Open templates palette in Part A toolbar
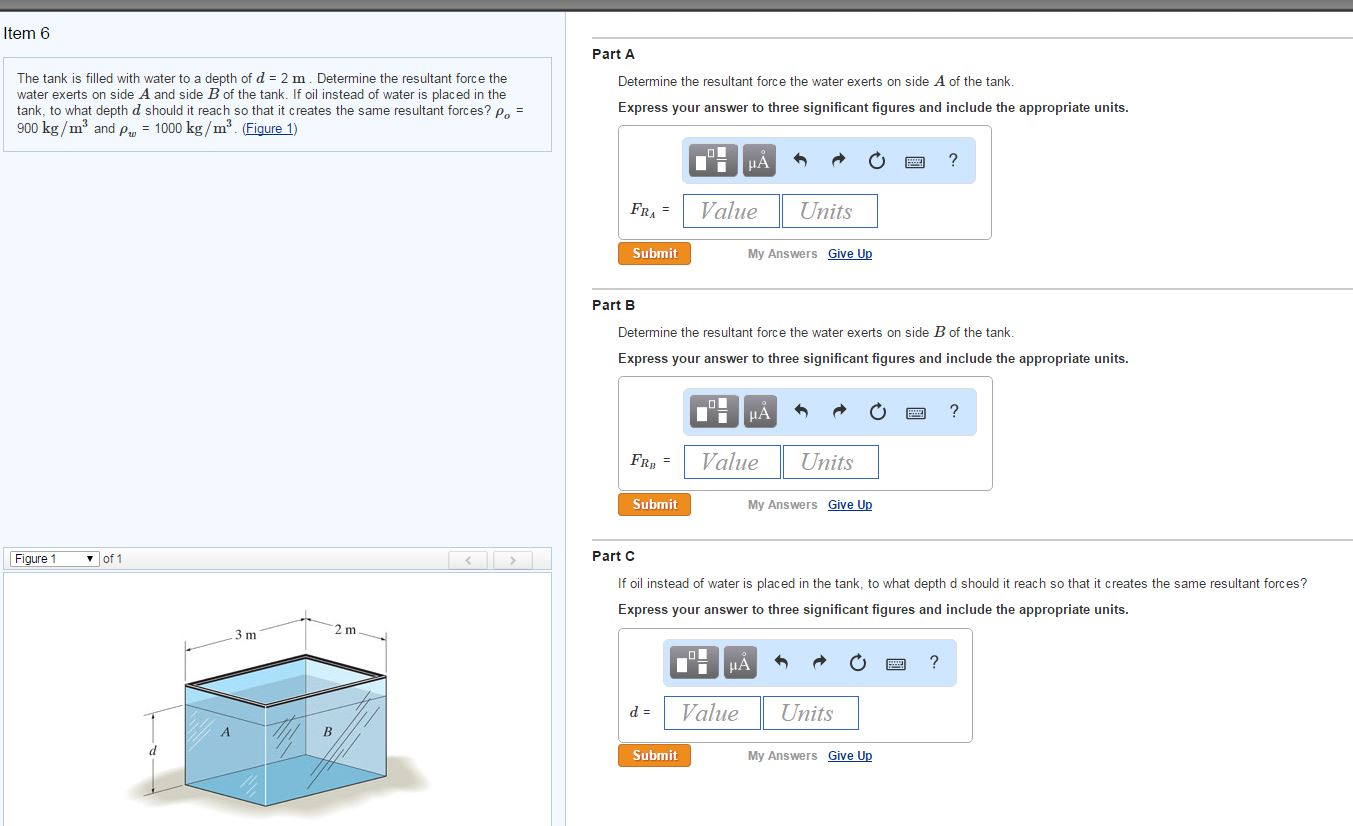 [x=714, y=160]
